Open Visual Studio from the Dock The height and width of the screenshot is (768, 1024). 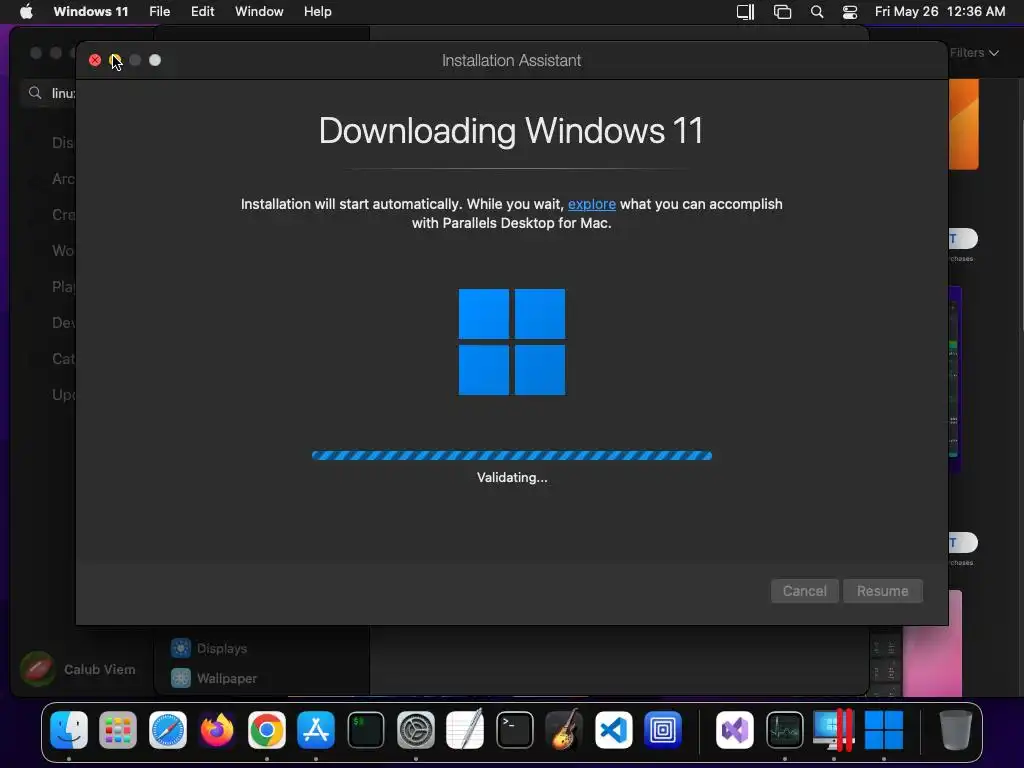click(x=735, y=729)
